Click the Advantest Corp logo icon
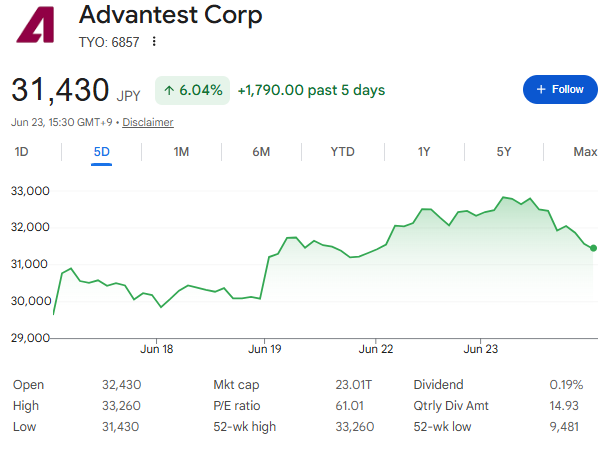The width and height of the screenshot is (610, 451). point(35,24)
